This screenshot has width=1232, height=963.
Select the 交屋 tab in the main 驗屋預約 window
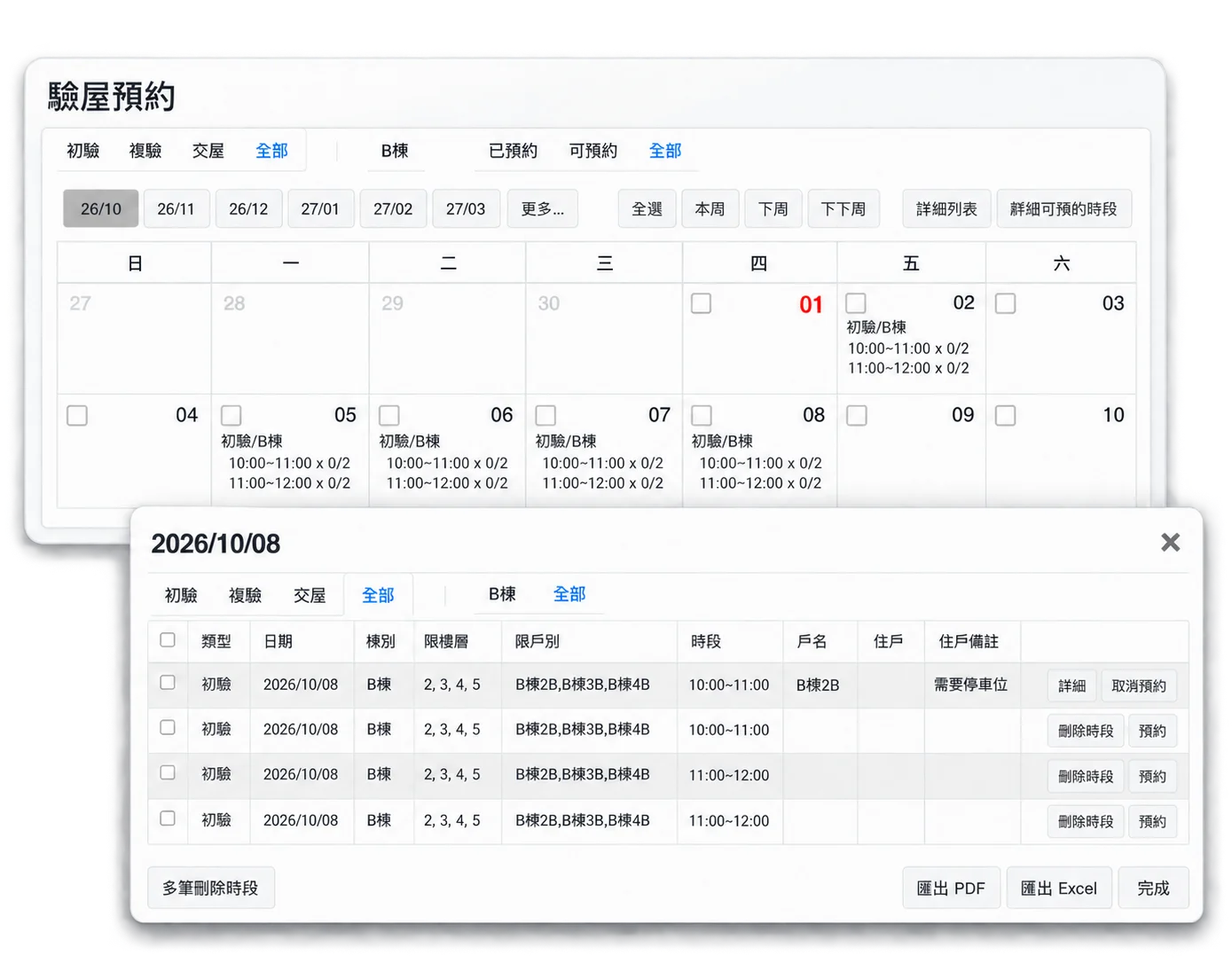coord(208,151)
